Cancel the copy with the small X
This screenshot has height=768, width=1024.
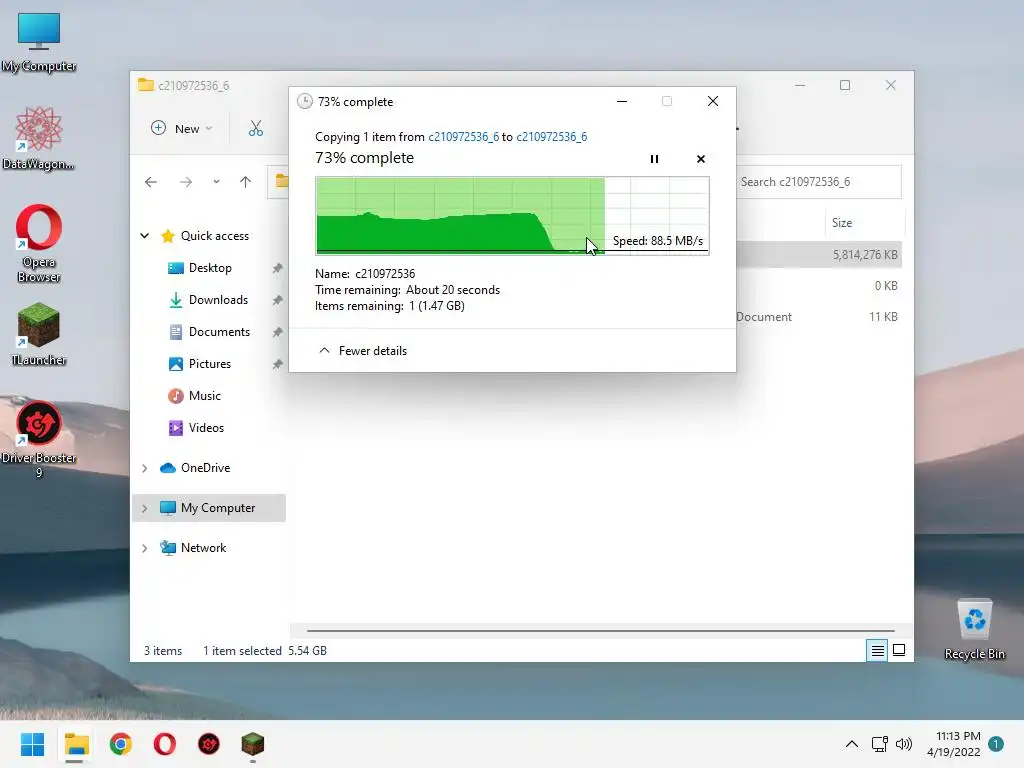[x=701, y=159]
